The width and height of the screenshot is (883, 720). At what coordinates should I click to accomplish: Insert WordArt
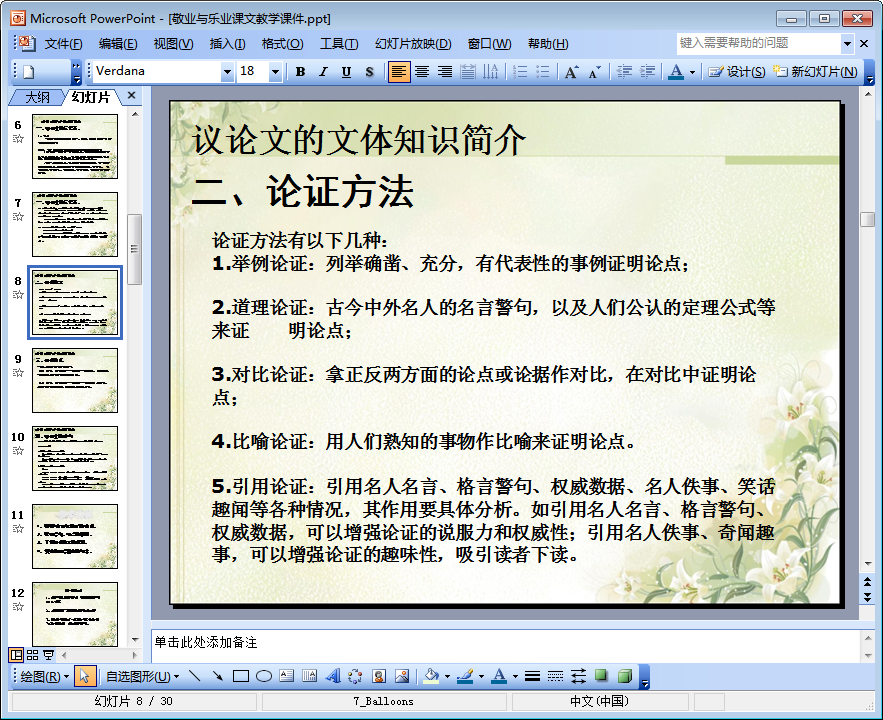(332, 676)
